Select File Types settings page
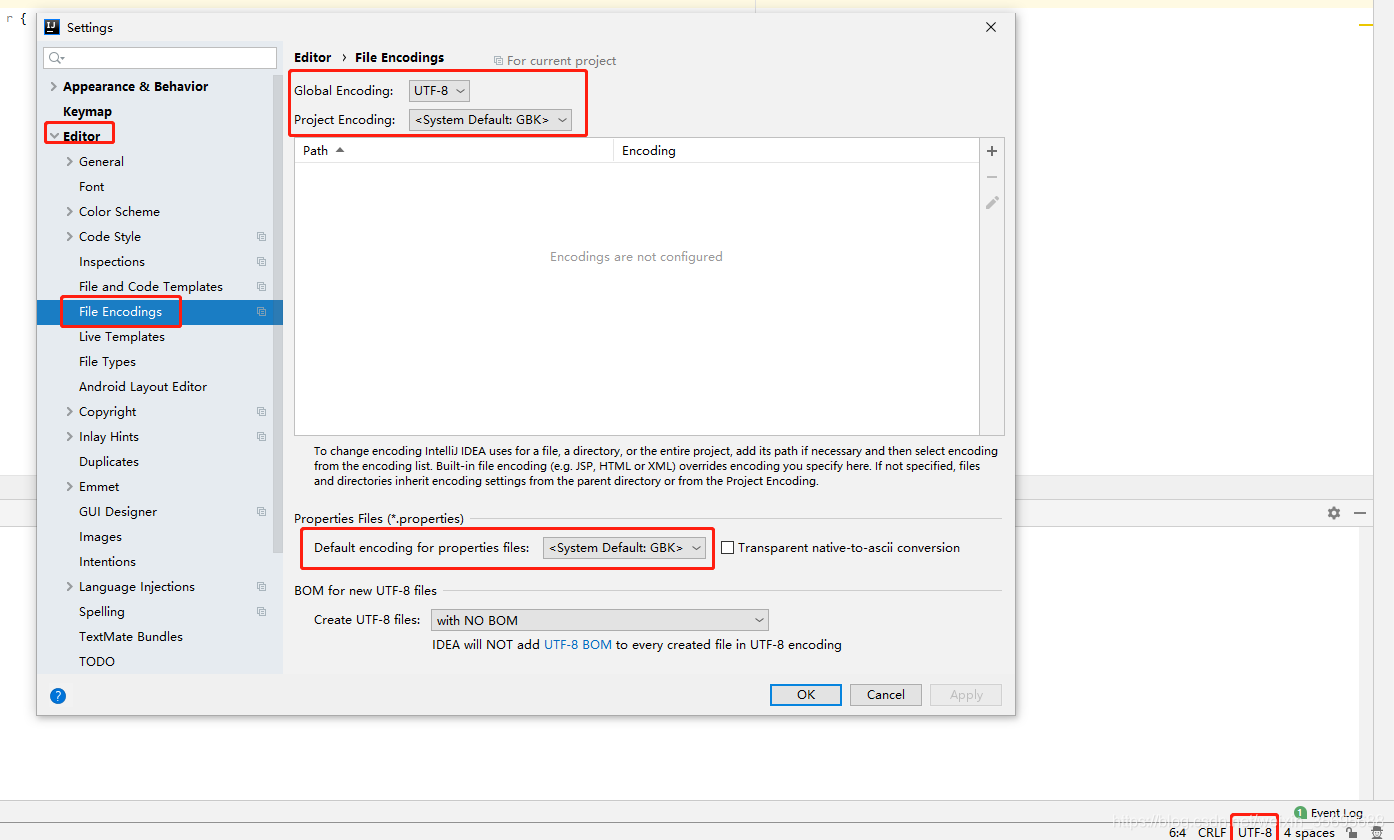 point(107,362)
